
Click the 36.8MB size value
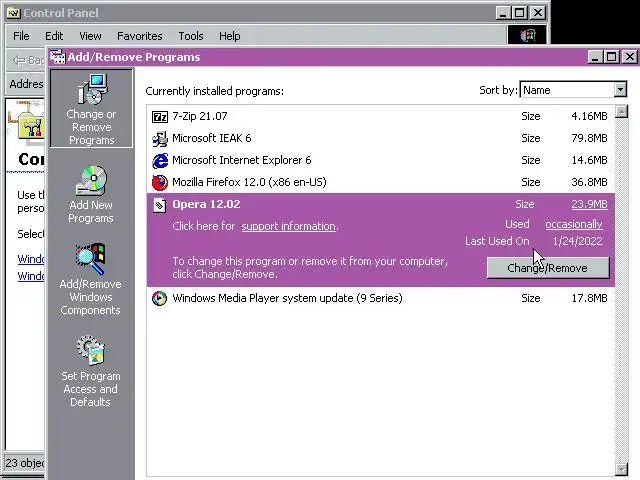pos(589,182)
